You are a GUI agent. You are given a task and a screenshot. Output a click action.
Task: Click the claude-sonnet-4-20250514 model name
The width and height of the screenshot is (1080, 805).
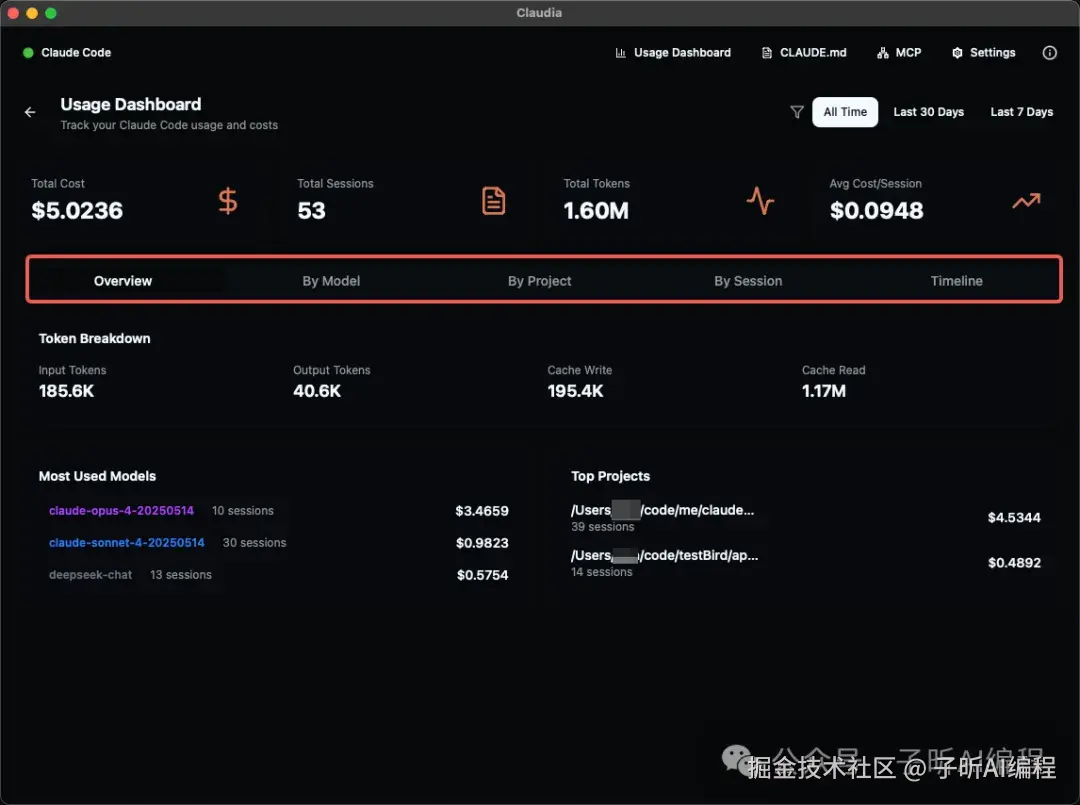tap(127, 543)
